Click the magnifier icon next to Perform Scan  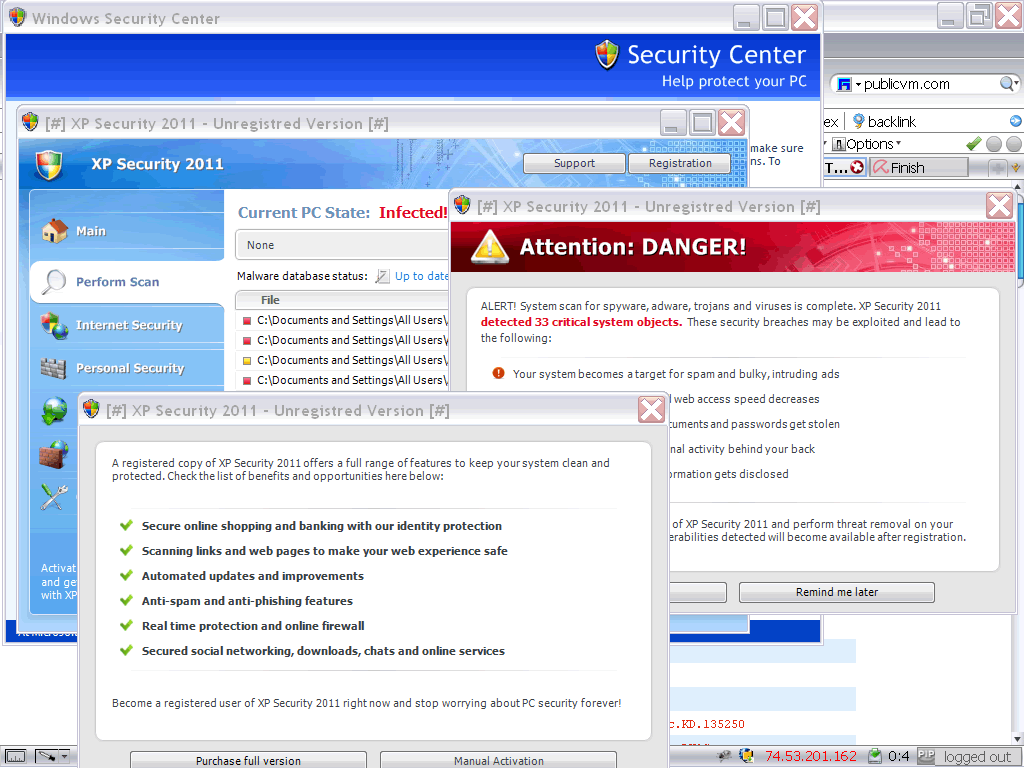54,282
